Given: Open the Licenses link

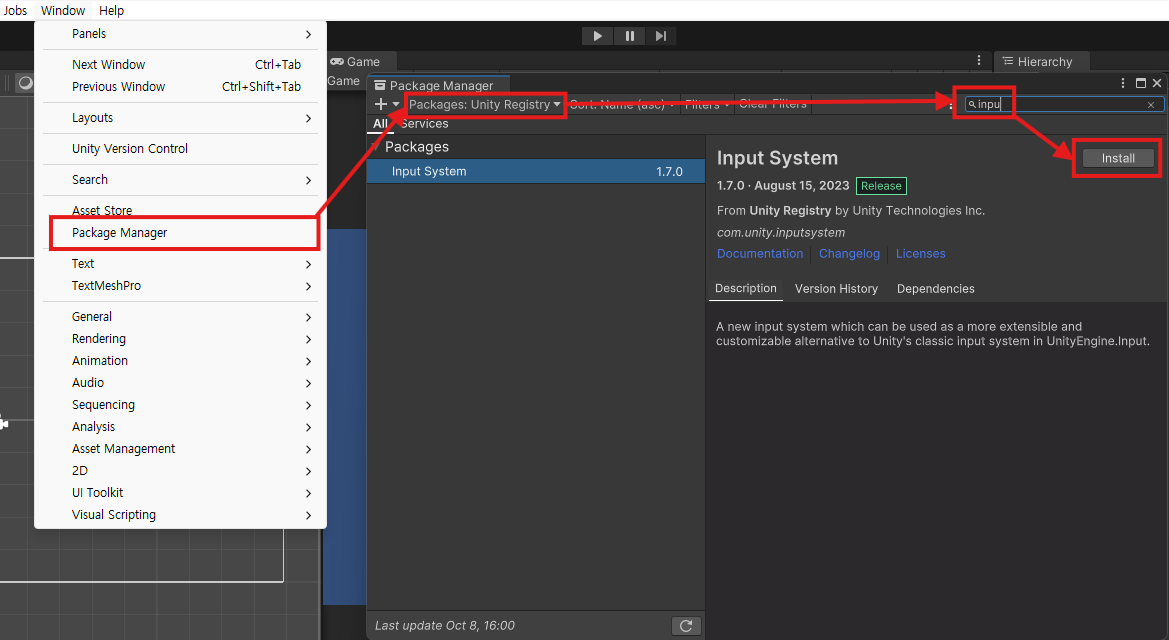Looking at the screenshot, I should (x=920, y=254).
